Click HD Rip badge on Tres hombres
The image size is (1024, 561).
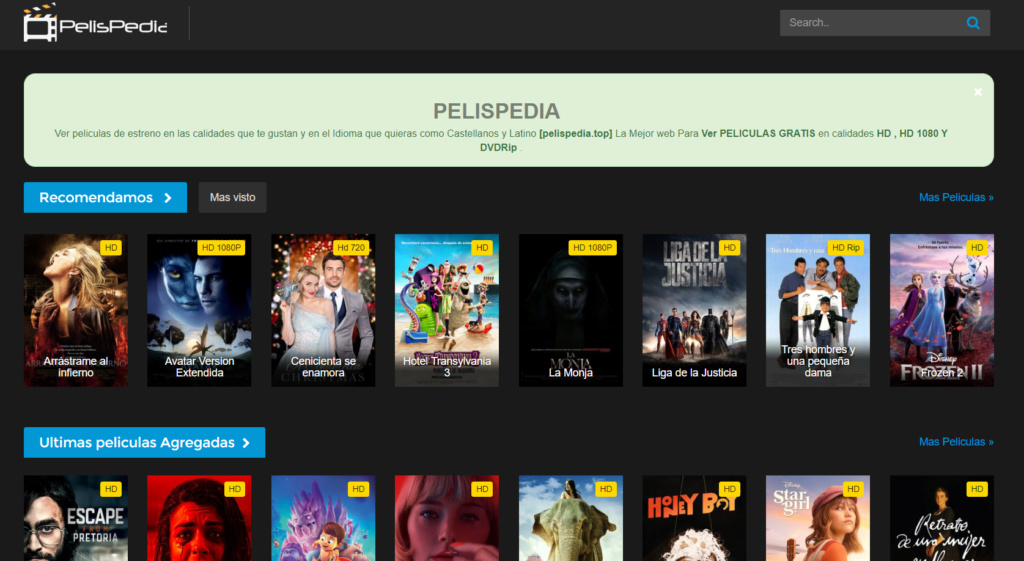846,248
